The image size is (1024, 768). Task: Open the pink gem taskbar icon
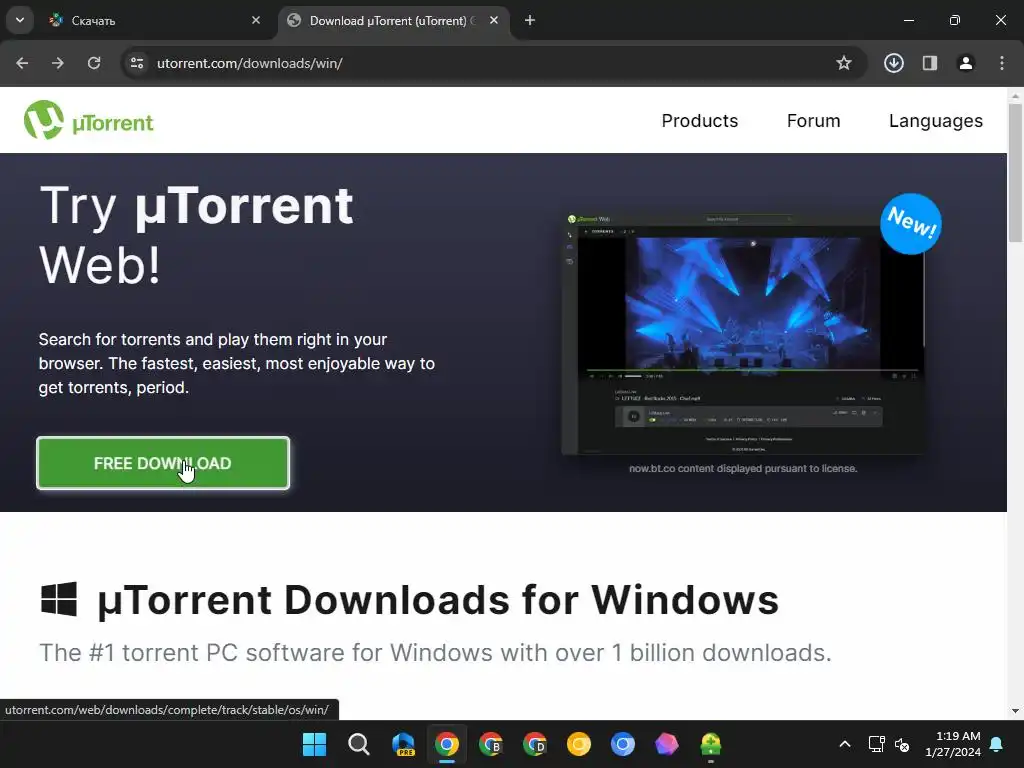click(x=667, y=744)
